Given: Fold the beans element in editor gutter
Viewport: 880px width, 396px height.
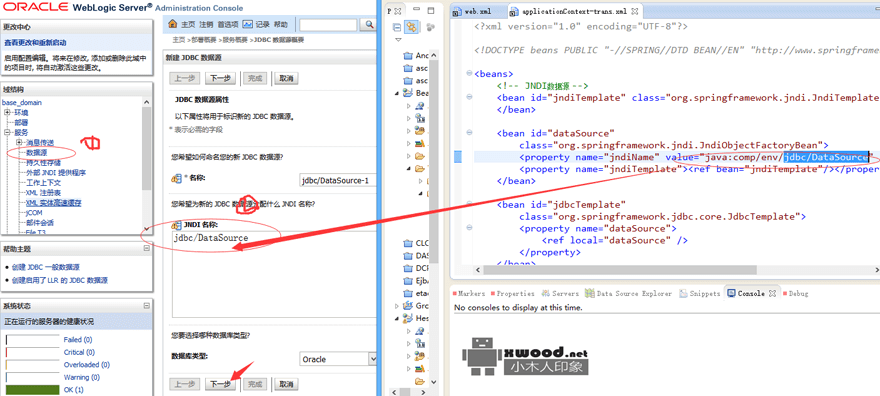Looking at the screenshot, I should 469,73.
